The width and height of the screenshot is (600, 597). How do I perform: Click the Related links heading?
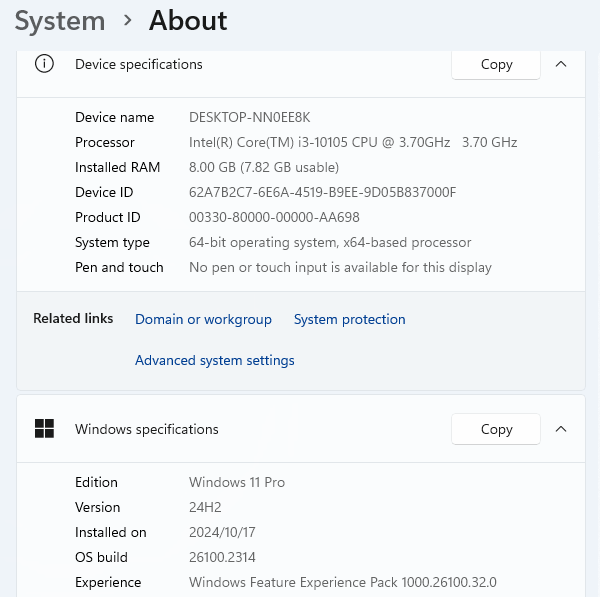tap(73, 318)
